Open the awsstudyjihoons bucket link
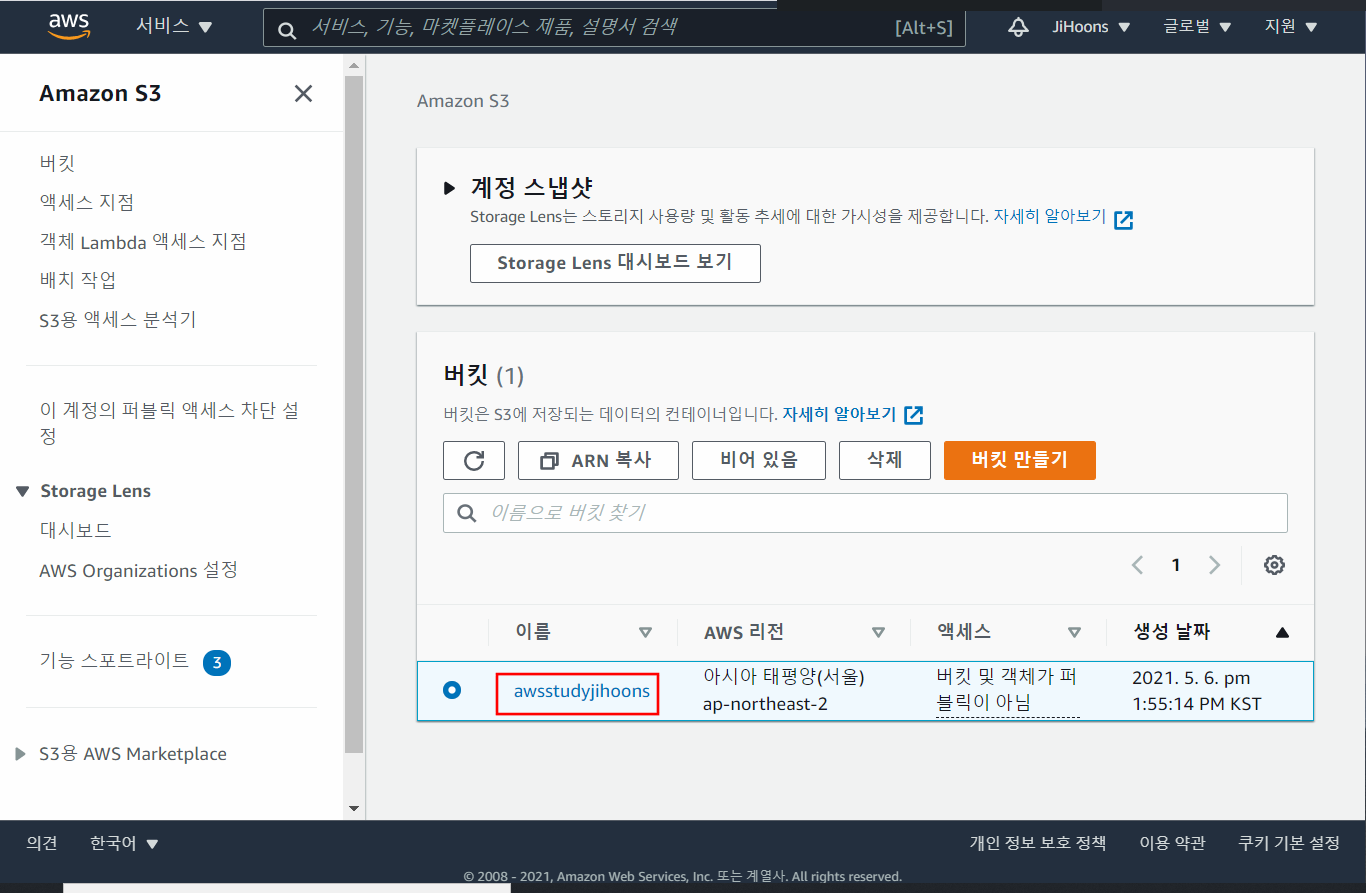This screenshot has height=893, width=1366. coord(581,691)
